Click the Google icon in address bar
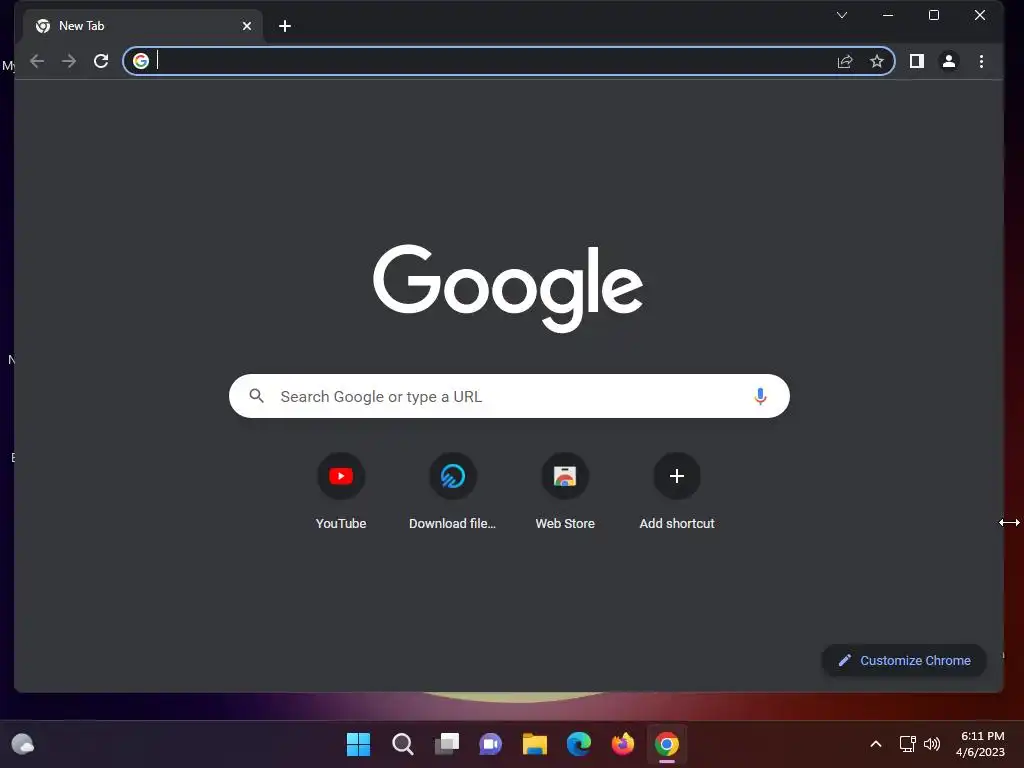The width and height of the screenshot is (1024, 768). [x=140, y=61]
